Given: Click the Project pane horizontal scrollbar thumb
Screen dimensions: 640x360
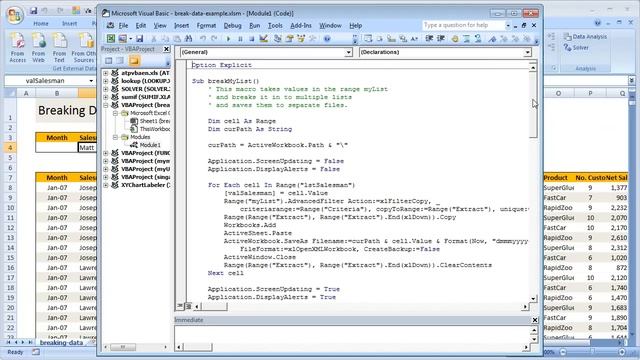Looking at the screenshot, I should tap(123, 347).
